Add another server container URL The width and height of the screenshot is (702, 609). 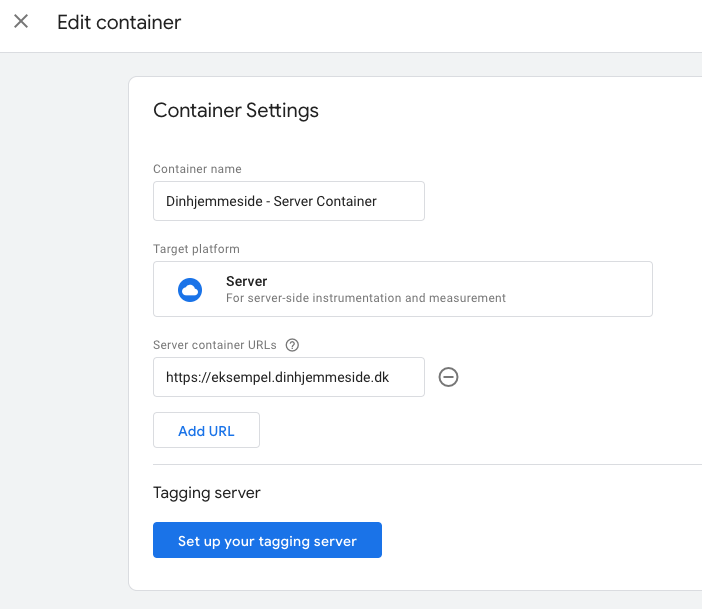point(206,430)
